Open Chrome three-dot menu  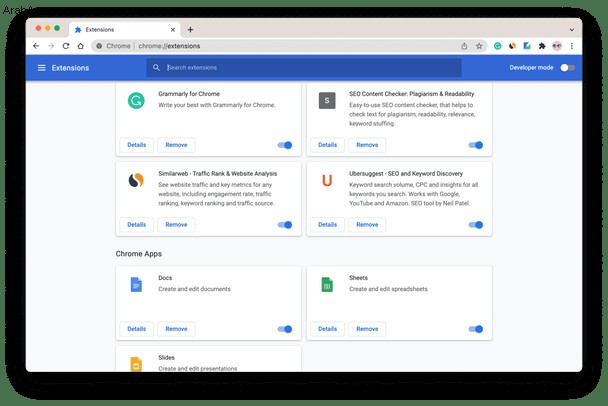tap(572, 46)
